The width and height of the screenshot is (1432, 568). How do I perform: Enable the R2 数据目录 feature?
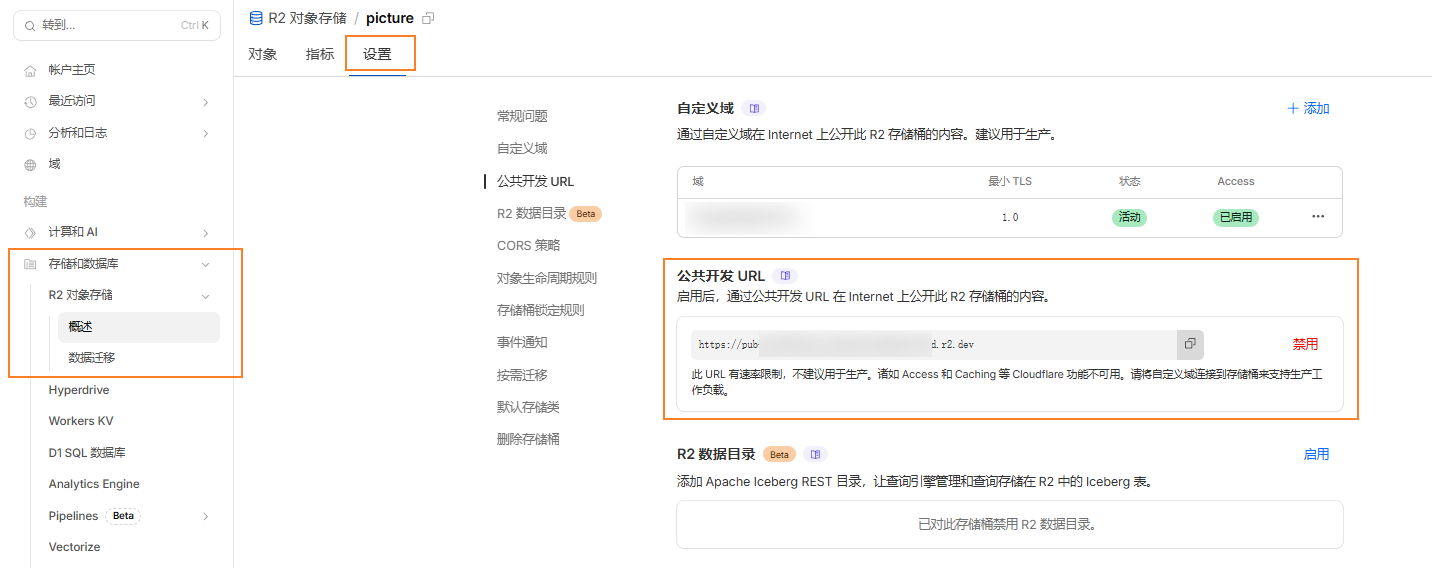1316,454
